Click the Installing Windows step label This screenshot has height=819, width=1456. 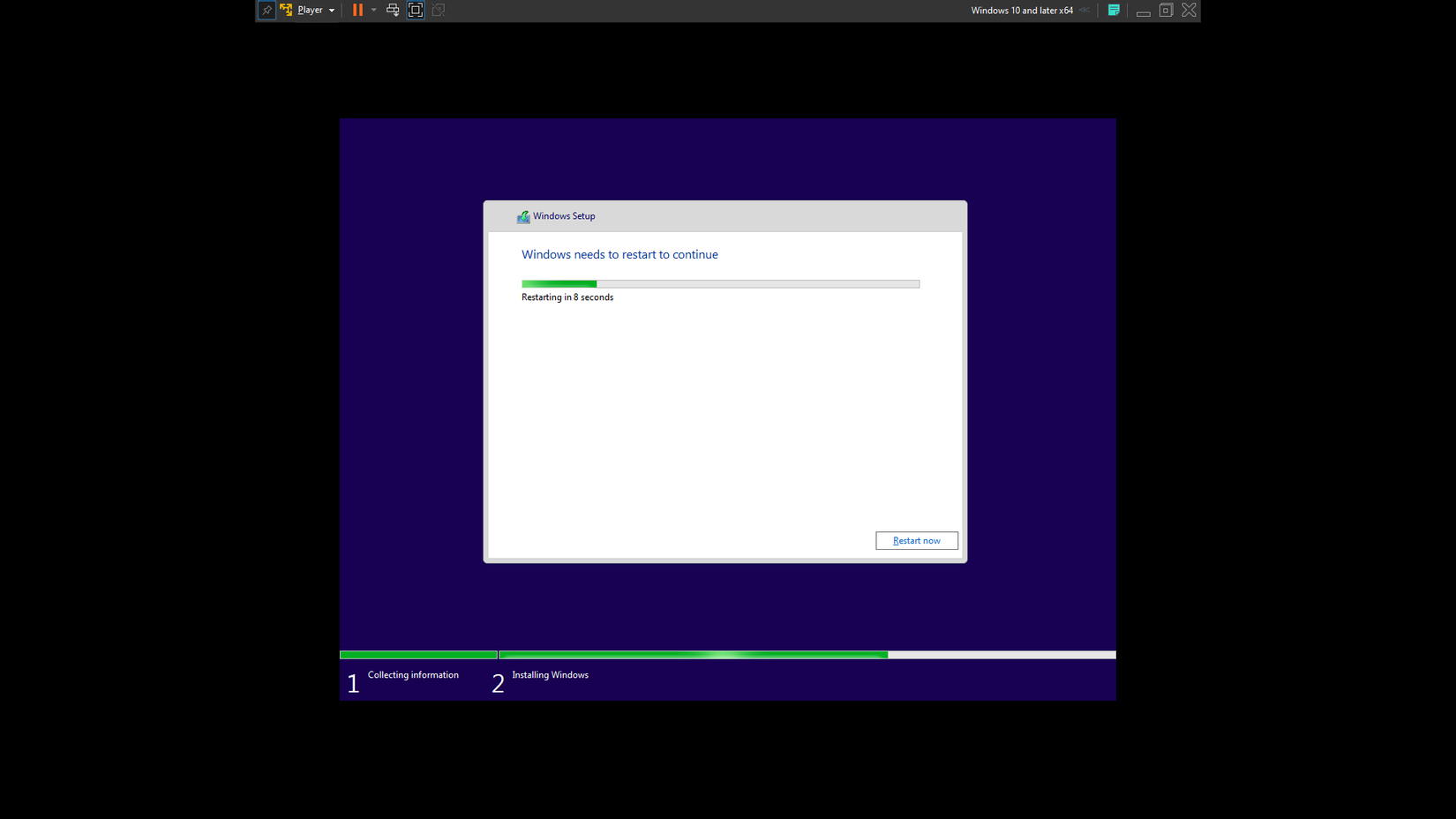[550, 675]
